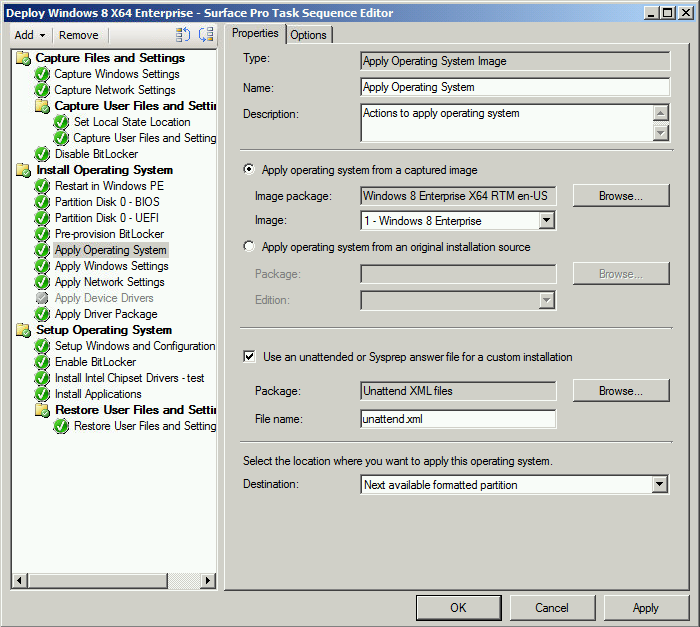The height and width of the screenshot is (627, 700).
Task: Select Install Applications step in tree
Action: pyautogui.click(x=98, y=394)
